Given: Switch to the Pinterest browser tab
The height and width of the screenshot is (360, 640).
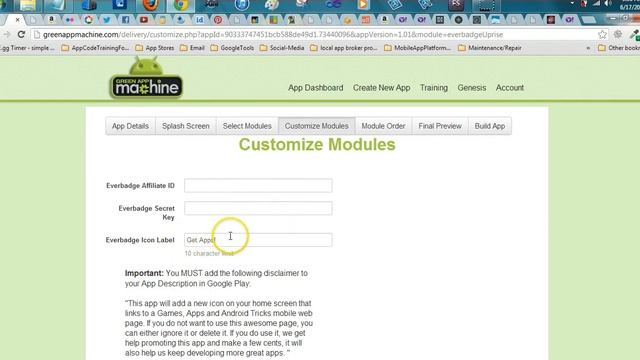Looking at the screenshot, I should tap(218, 20).
